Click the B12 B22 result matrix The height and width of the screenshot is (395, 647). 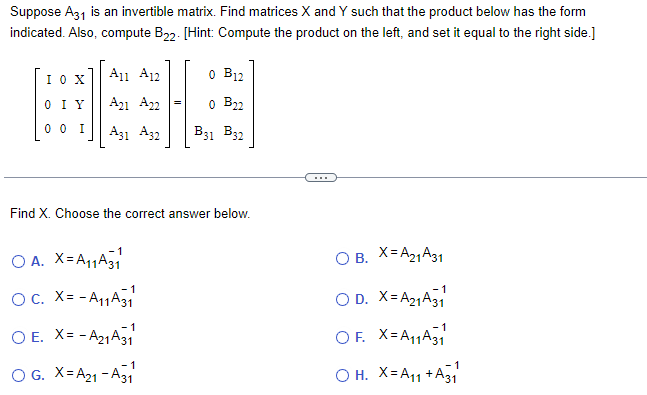click(x=219, y=104)
